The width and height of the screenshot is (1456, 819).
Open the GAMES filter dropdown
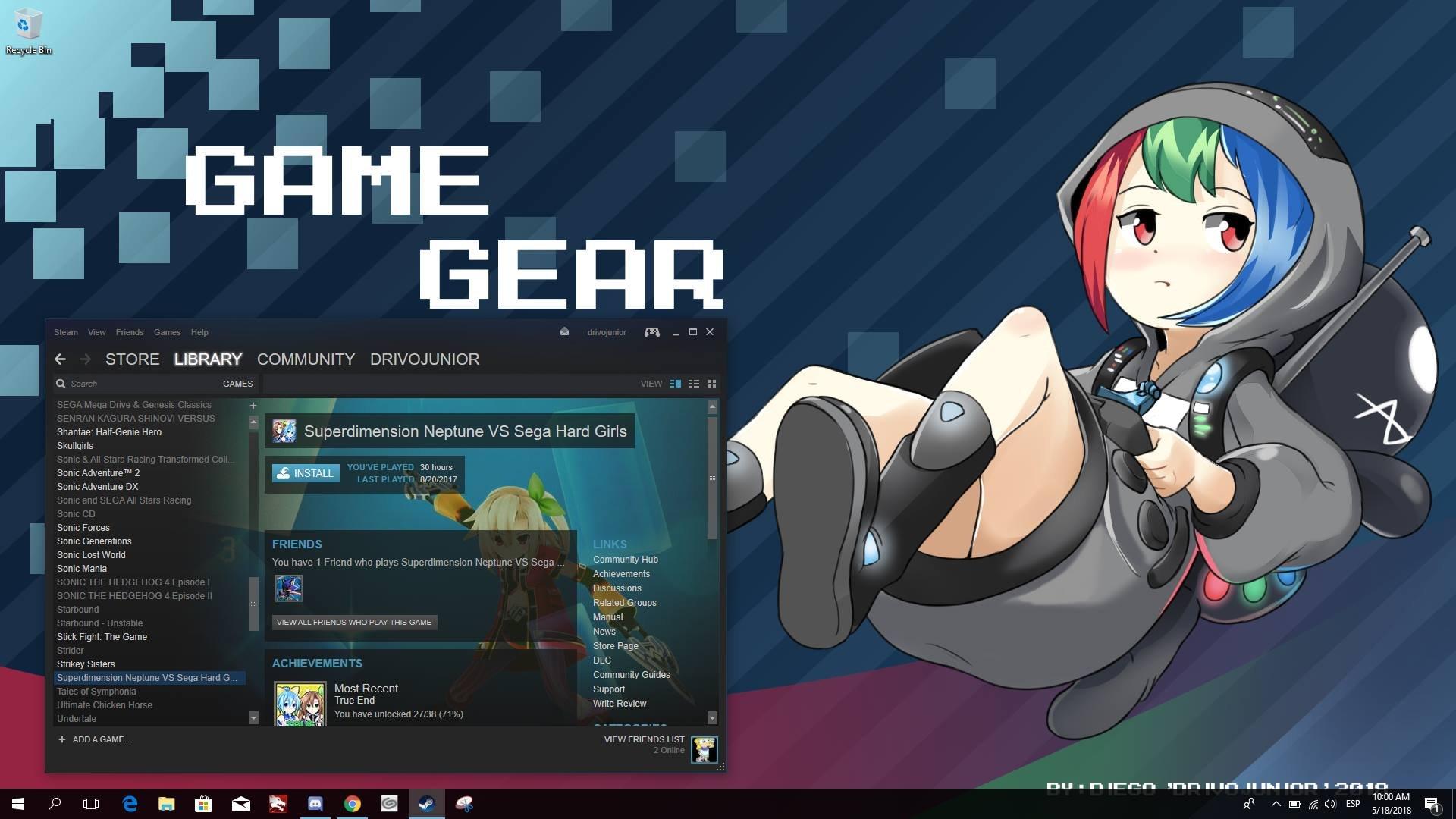click(237, 384)
